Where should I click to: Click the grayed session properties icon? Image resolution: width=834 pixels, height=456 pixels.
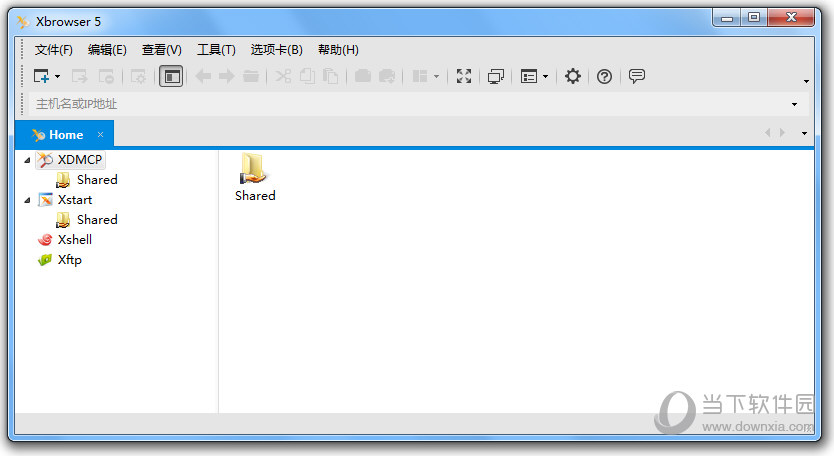tap(138, 76)
